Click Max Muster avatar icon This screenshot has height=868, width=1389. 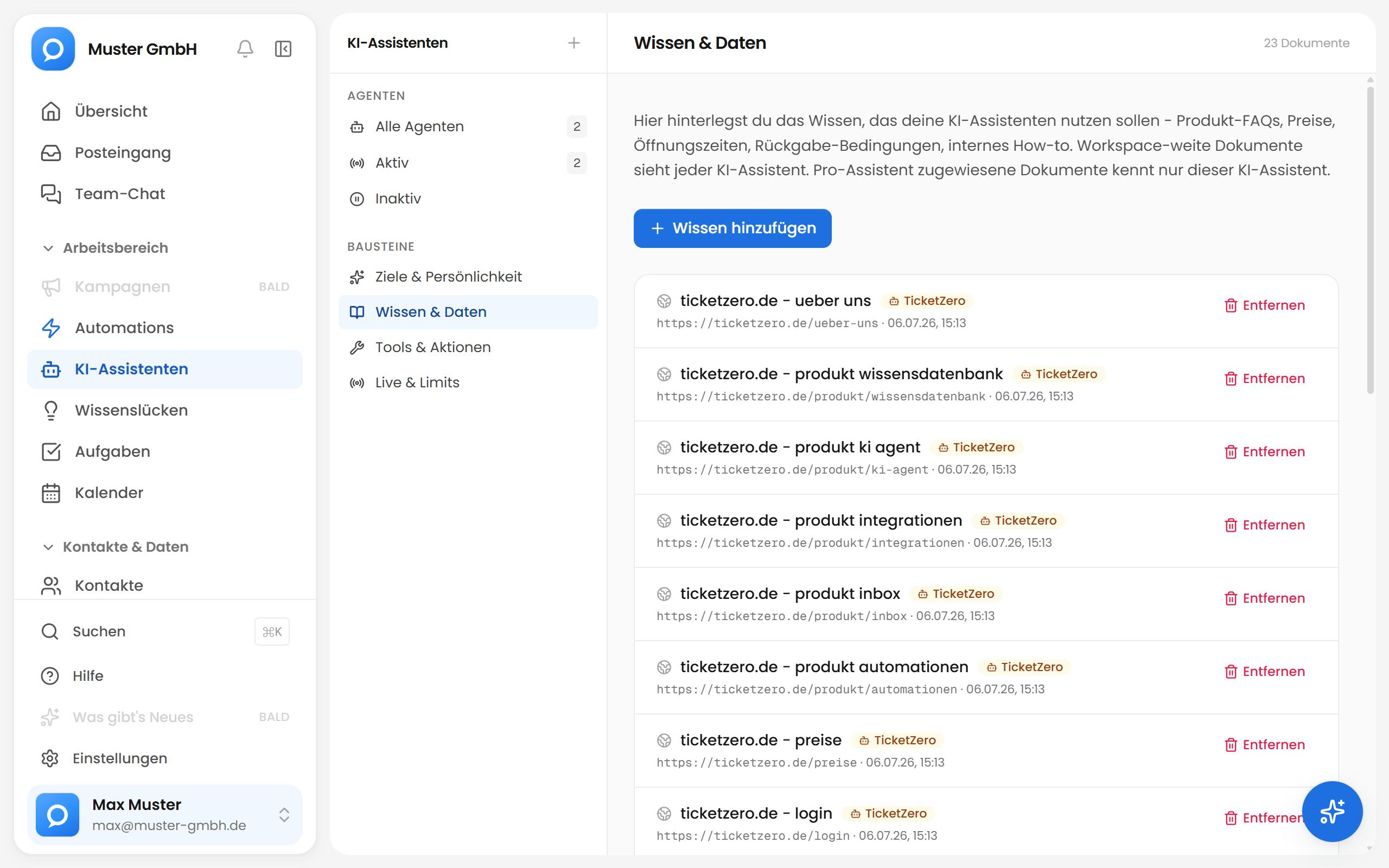58,815
